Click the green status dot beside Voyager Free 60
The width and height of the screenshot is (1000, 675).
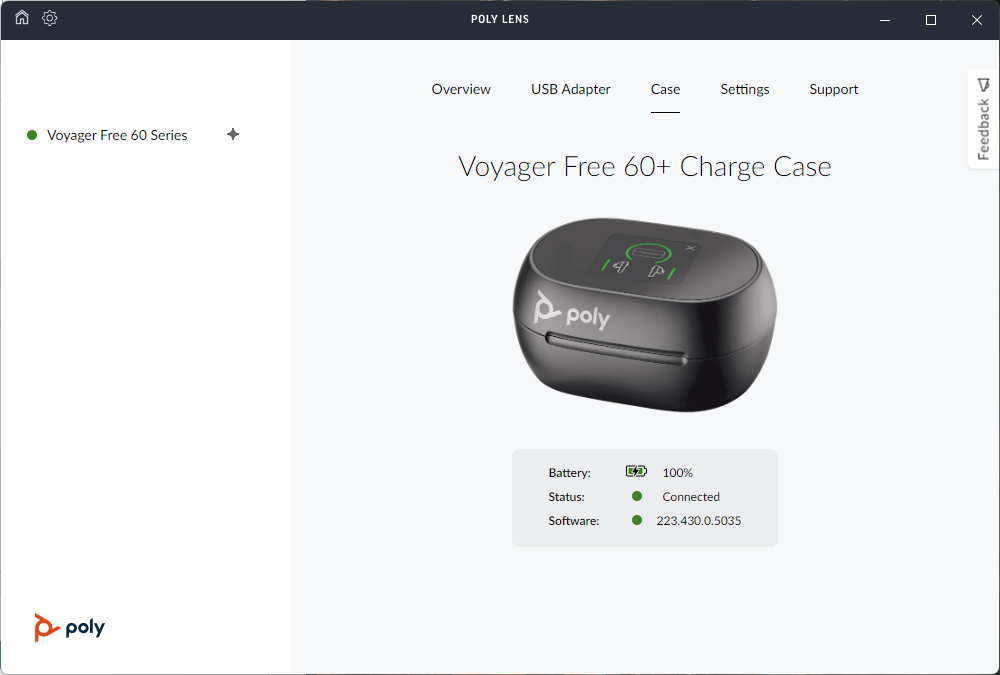coord(32,135)
